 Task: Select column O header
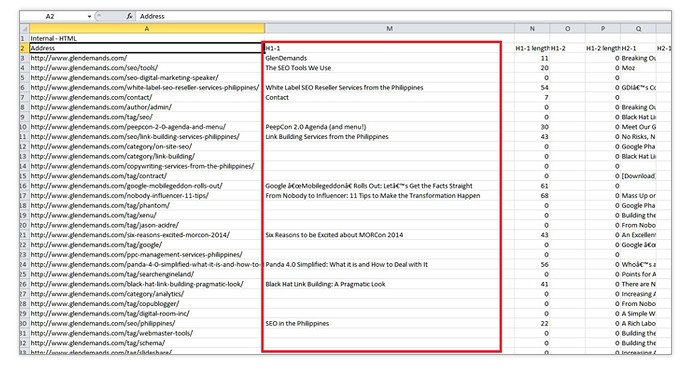[x=567, y=29]
